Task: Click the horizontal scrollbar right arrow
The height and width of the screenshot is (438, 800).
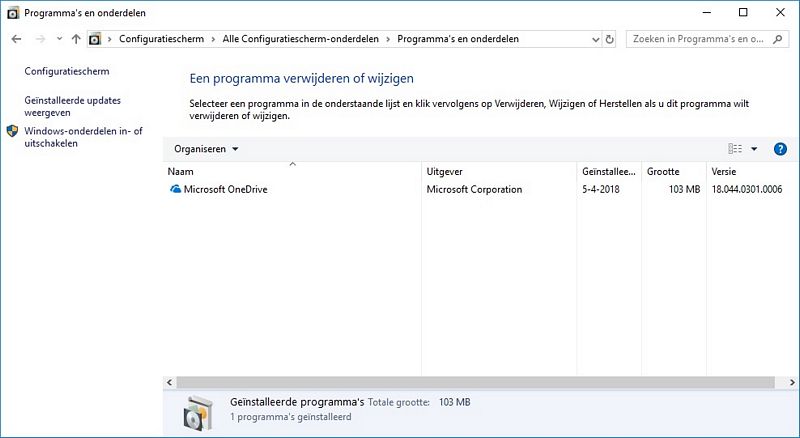Action: point(792,382)
